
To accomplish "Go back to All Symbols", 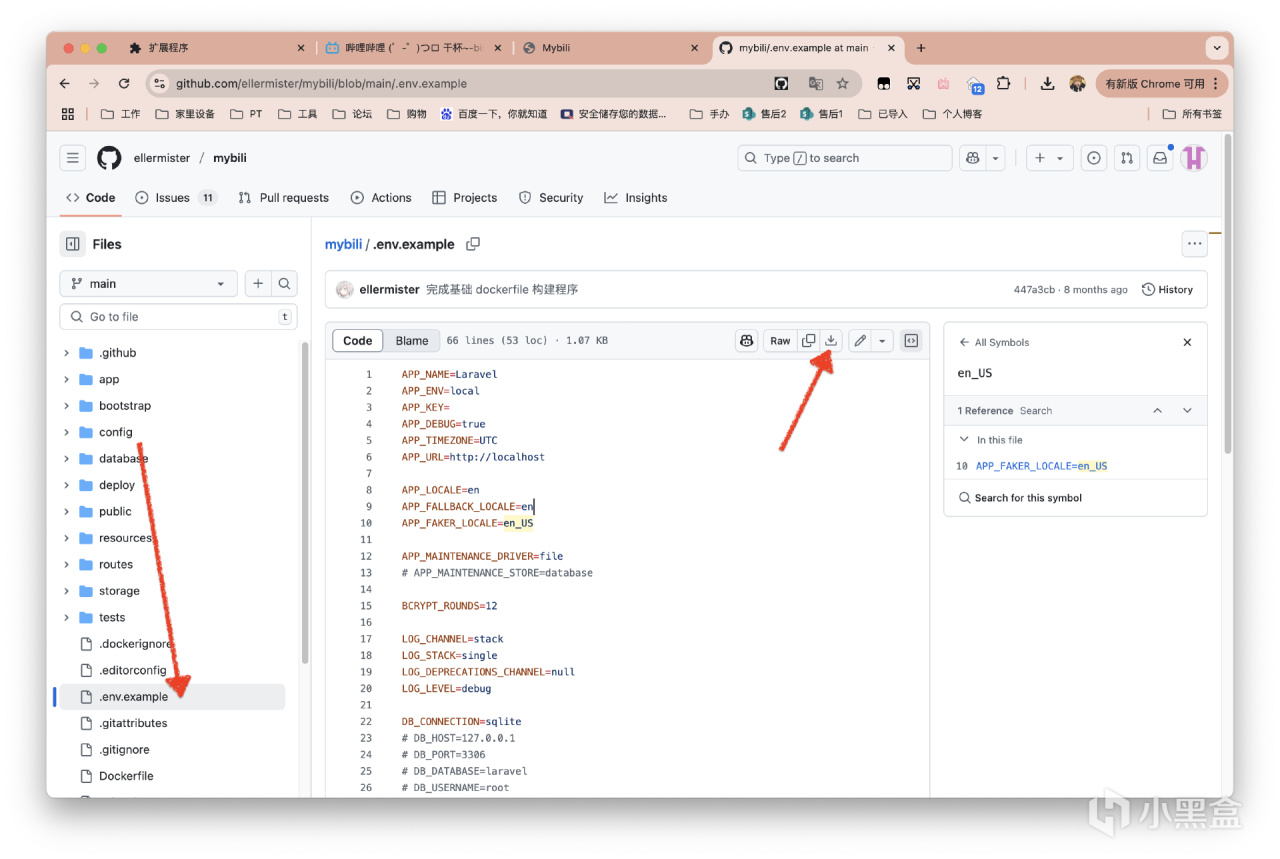I will pos(994,342).
